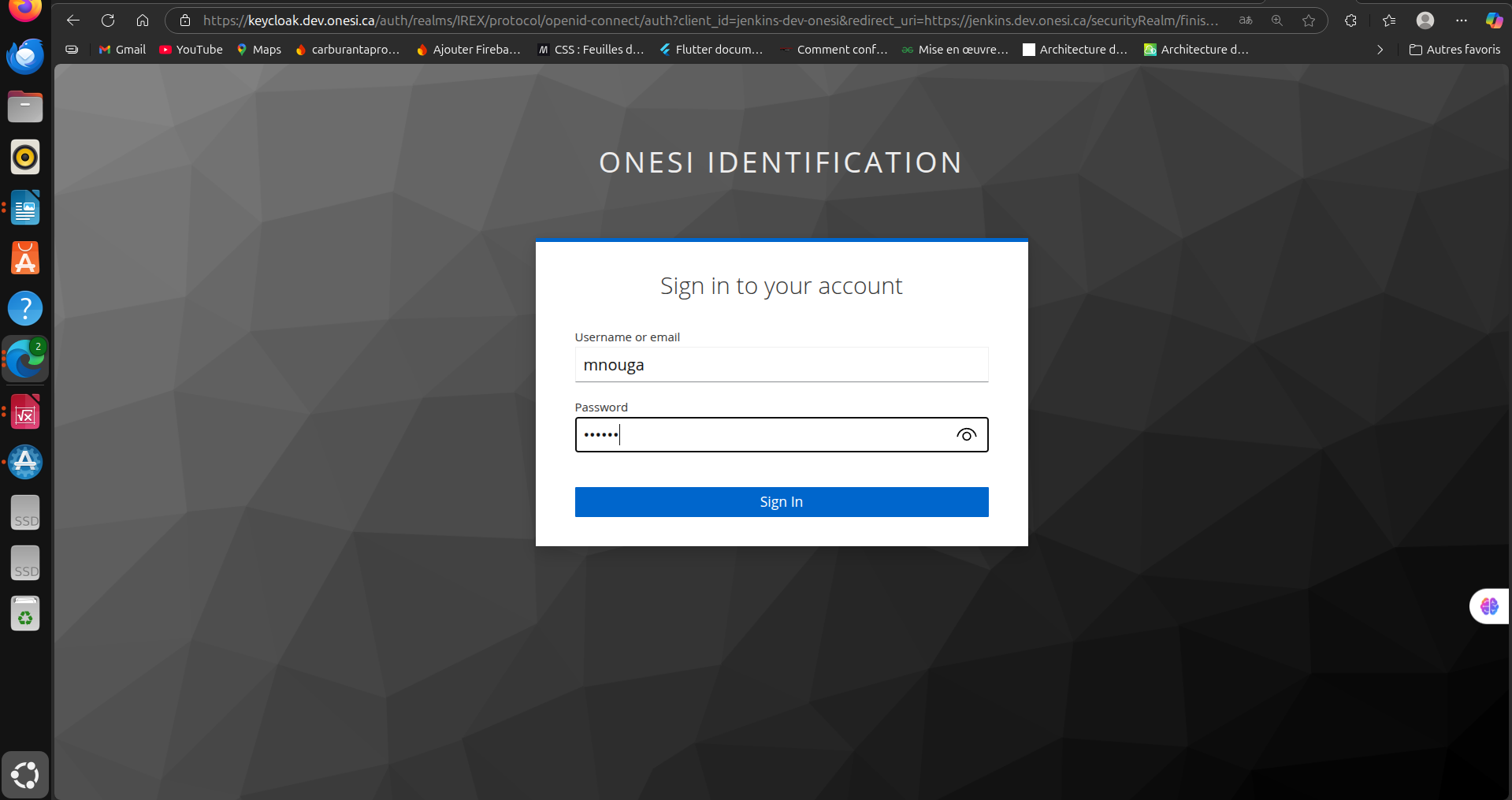This screenshot has height=800, width=1512.
Task: Open the Trash from the dock
Action: pyautogui.click(x=25, y=614)
